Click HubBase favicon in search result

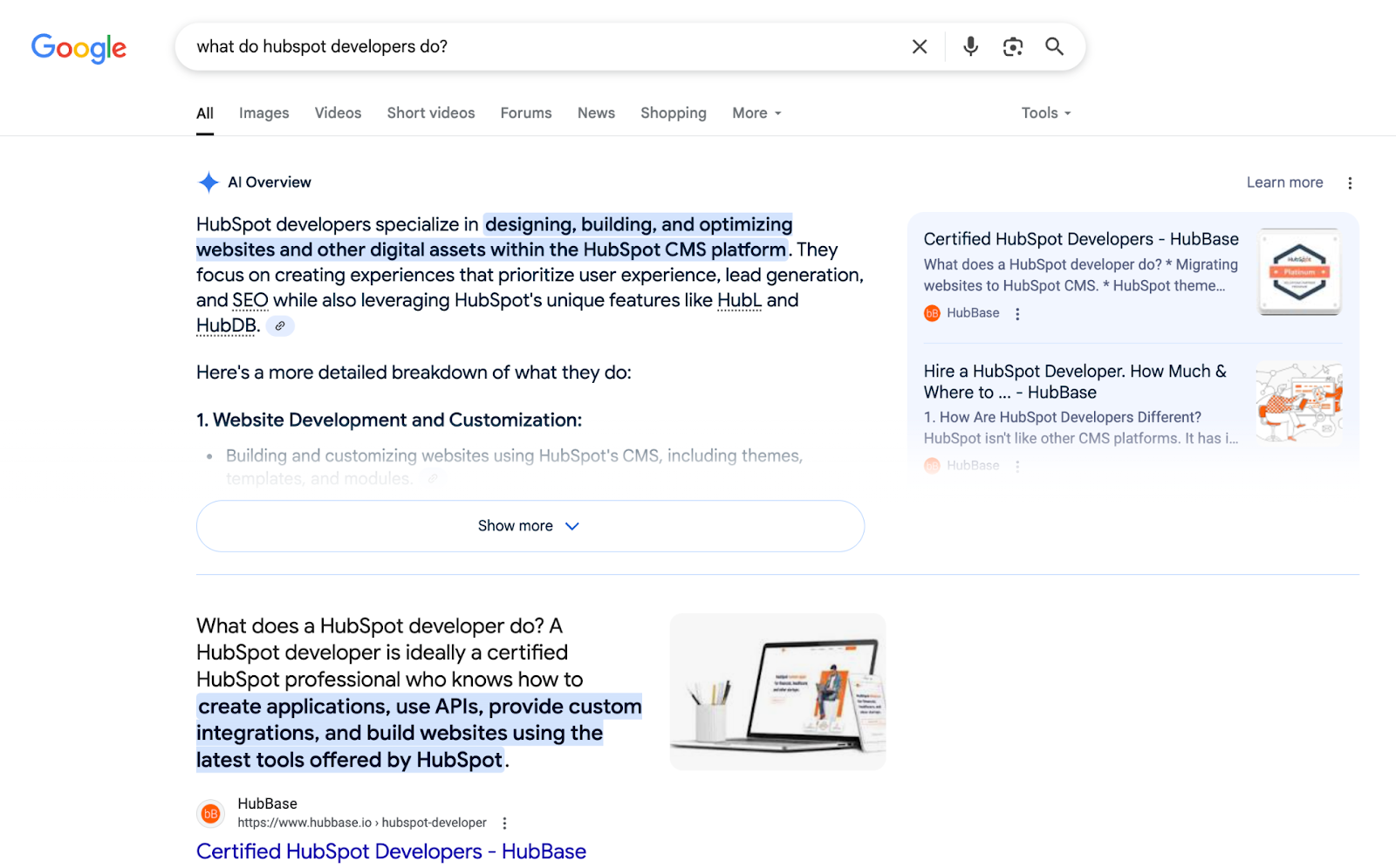pos(210,814)
